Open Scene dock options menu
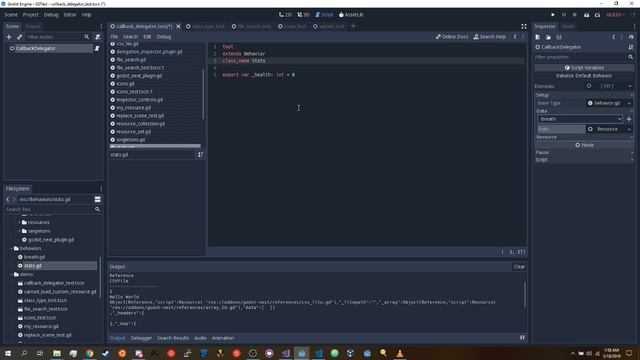 pos(101,26)
